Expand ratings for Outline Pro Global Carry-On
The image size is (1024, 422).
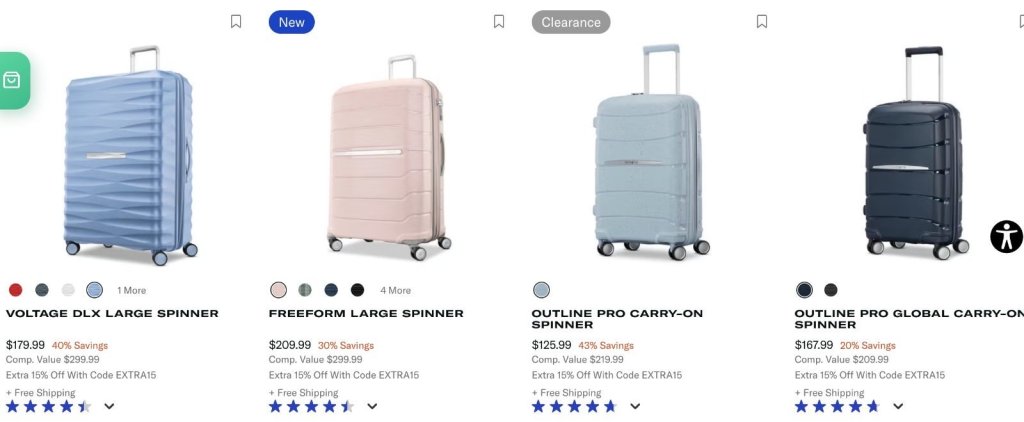898,406
